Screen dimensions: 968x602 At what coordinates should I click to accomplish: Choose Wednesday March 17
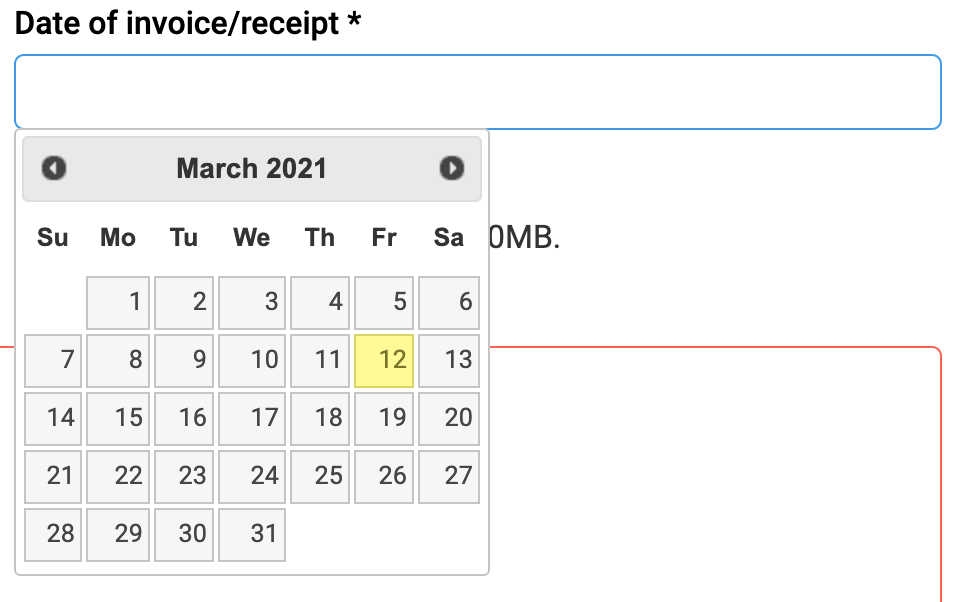pos(252,418)
